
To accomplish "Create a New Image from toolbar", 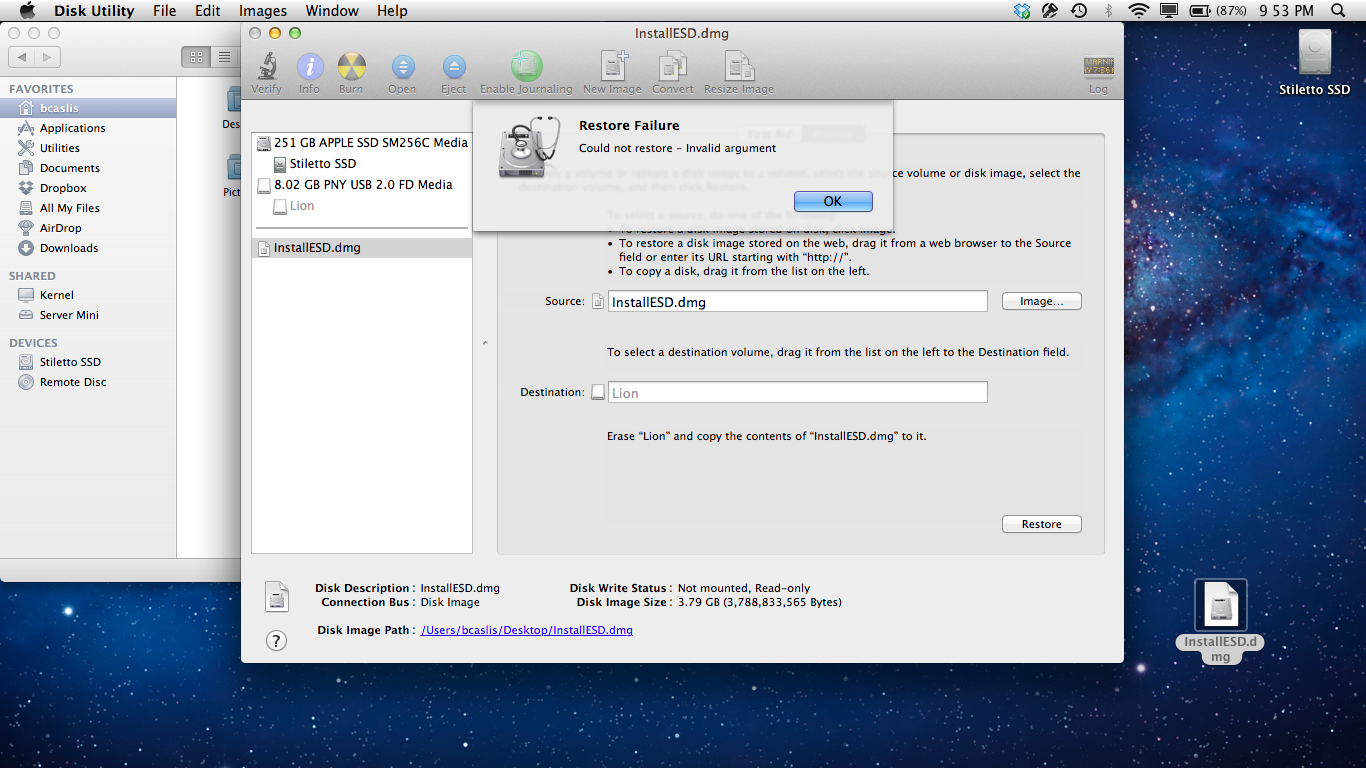I will [x=612, y=67].
